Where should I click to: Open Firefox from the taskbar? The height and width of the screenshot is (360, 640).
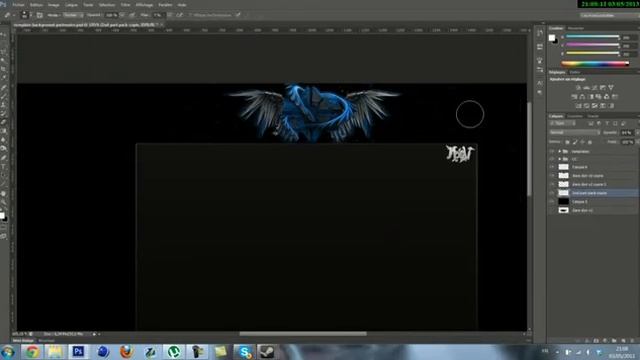127,351
